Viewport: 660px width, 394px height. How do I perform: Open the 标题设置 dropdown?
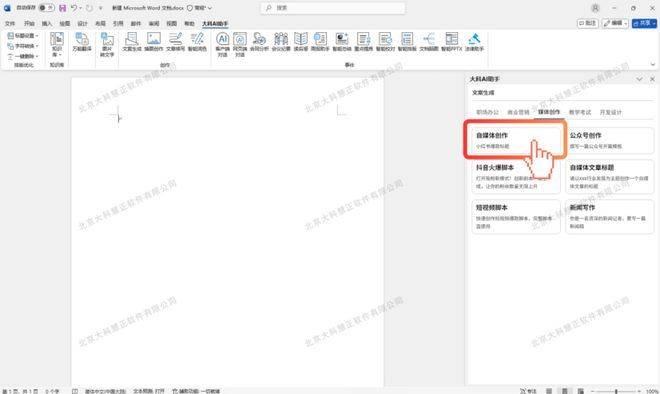point(23,36)
